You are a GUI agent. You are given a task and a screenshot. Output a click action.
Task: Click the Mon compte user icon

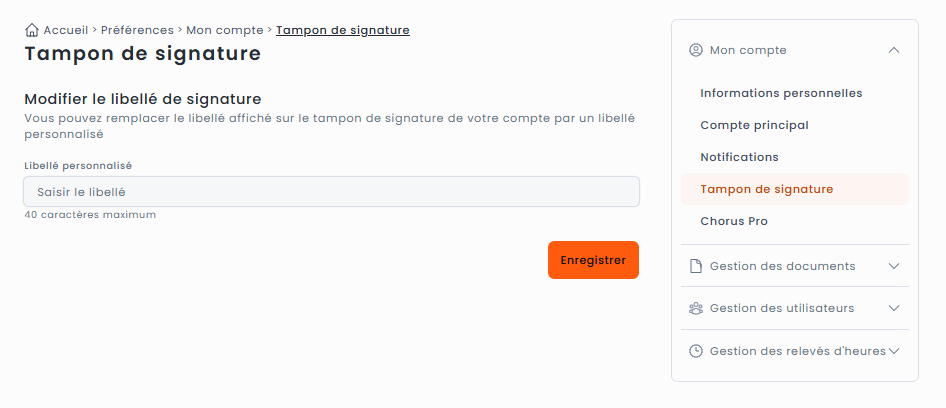click(696, 50)
